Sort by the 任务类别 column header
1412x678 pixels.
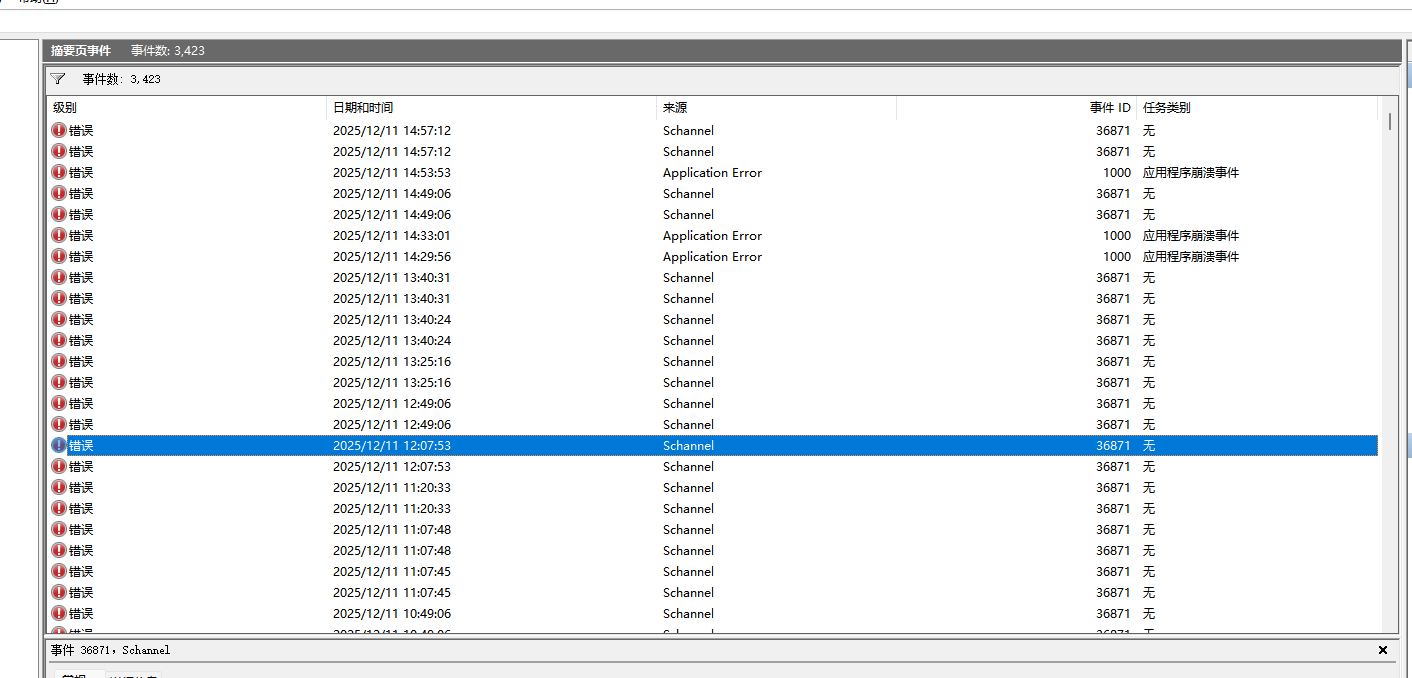1258,108
